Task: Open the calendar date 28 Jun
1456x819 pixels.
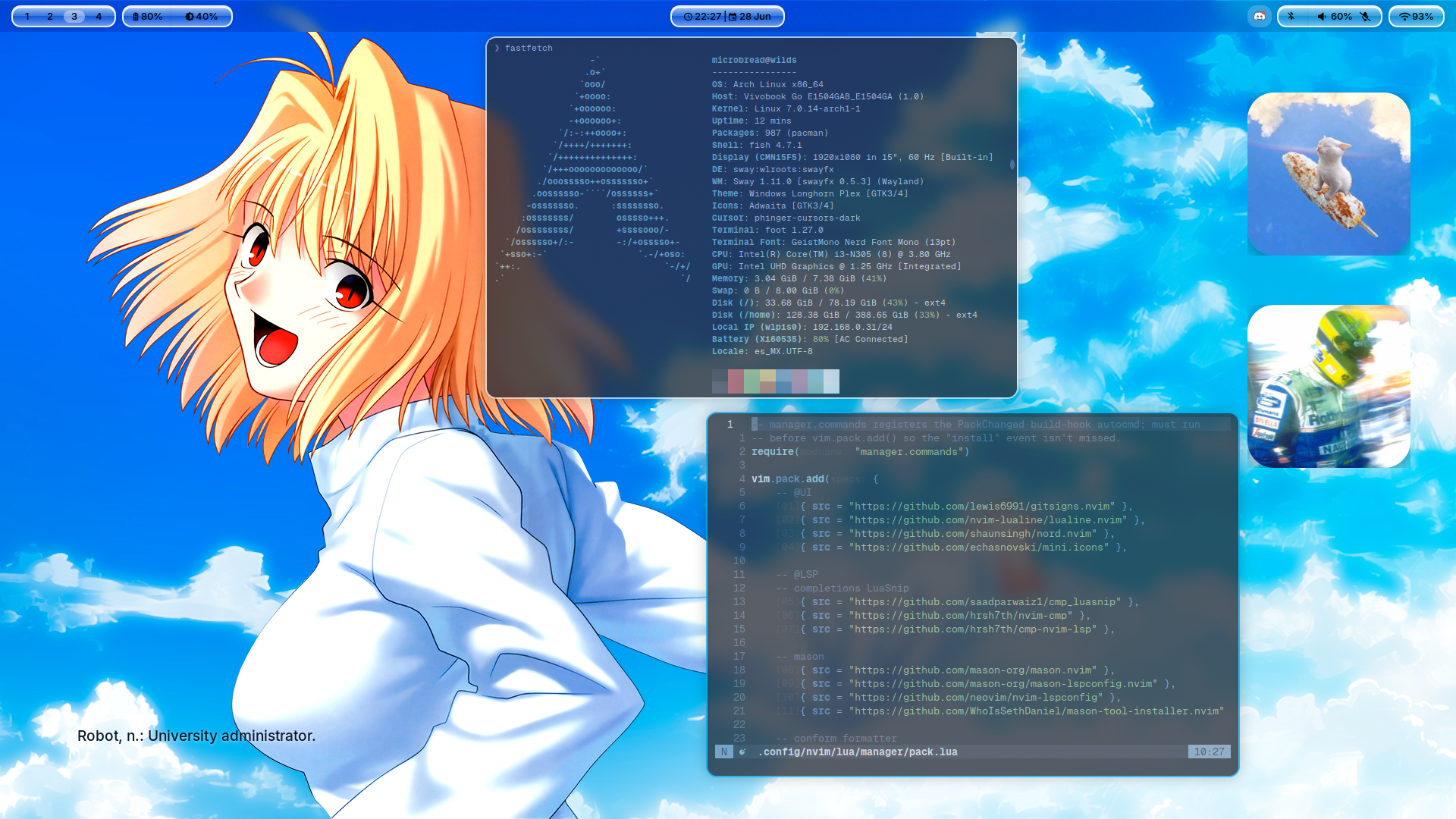Action: point(750,17)
